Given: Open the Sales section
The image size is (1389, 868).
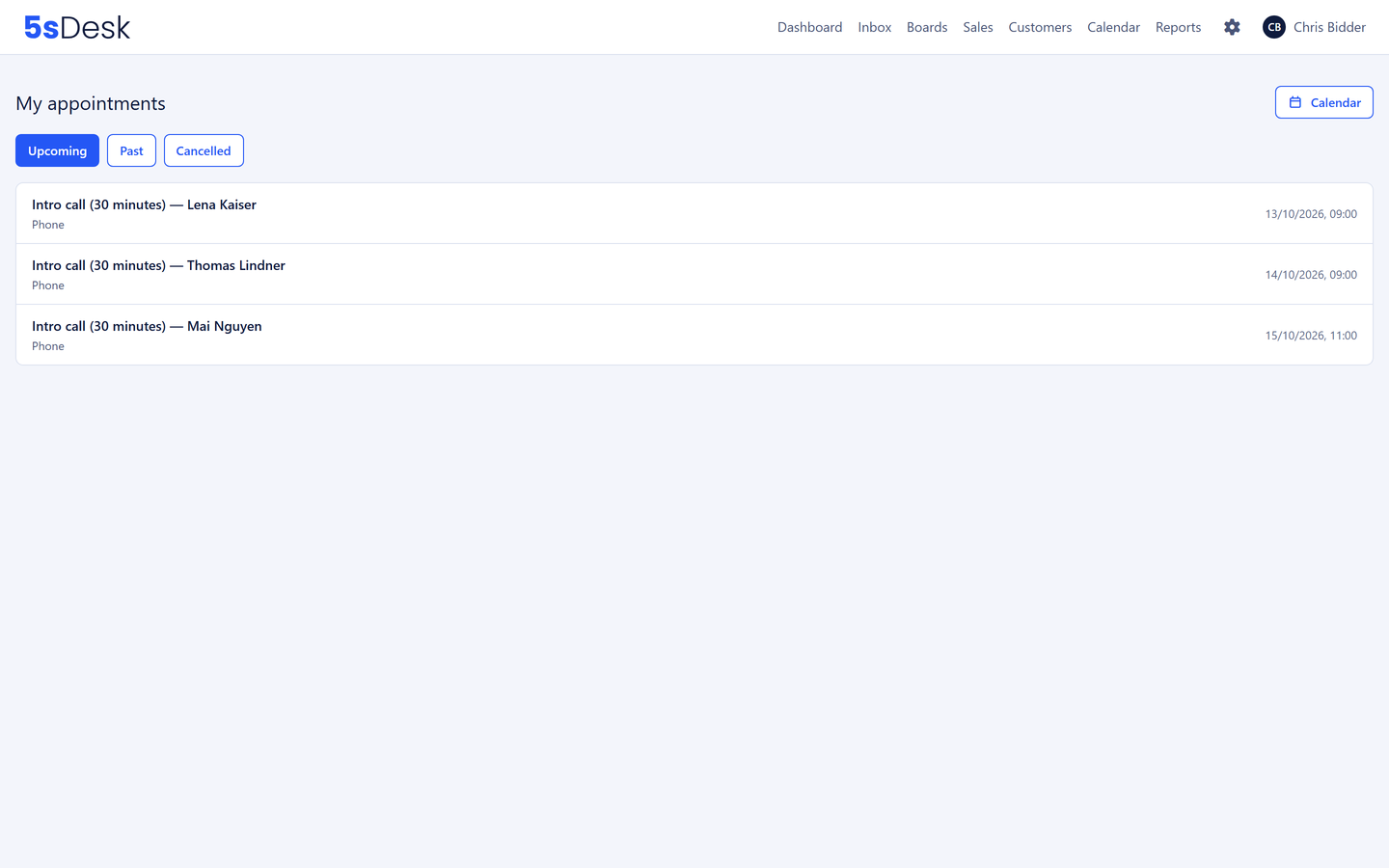Looking at the screenshot, I should pos(978,27).
